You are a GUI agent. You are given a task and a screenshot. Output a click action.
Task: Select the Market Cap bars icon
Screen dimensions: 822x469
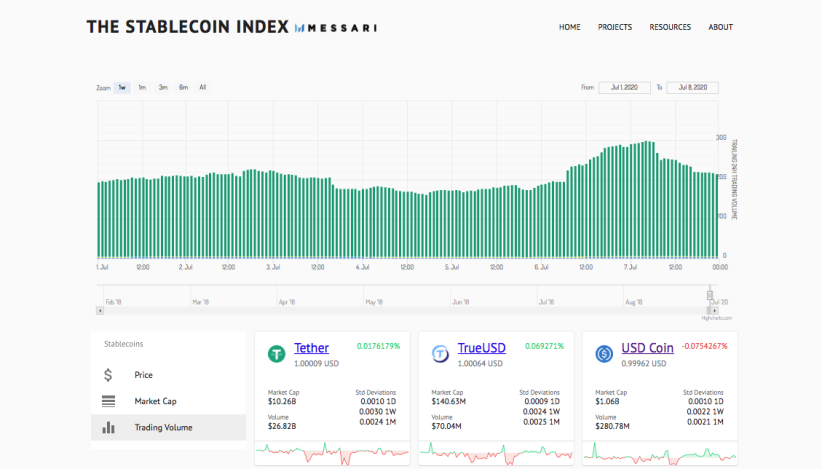[108, 401]
